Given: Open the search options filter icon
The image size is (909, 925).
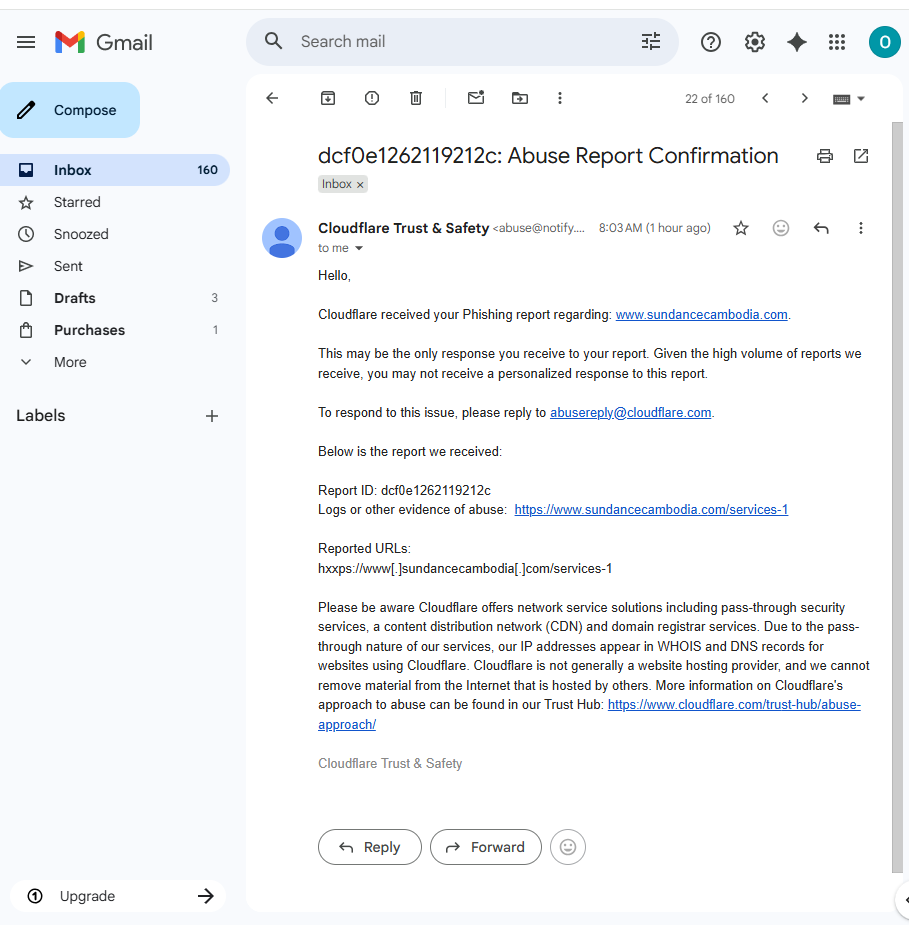Looking at the screenshot, I should (x=651, y=41).
